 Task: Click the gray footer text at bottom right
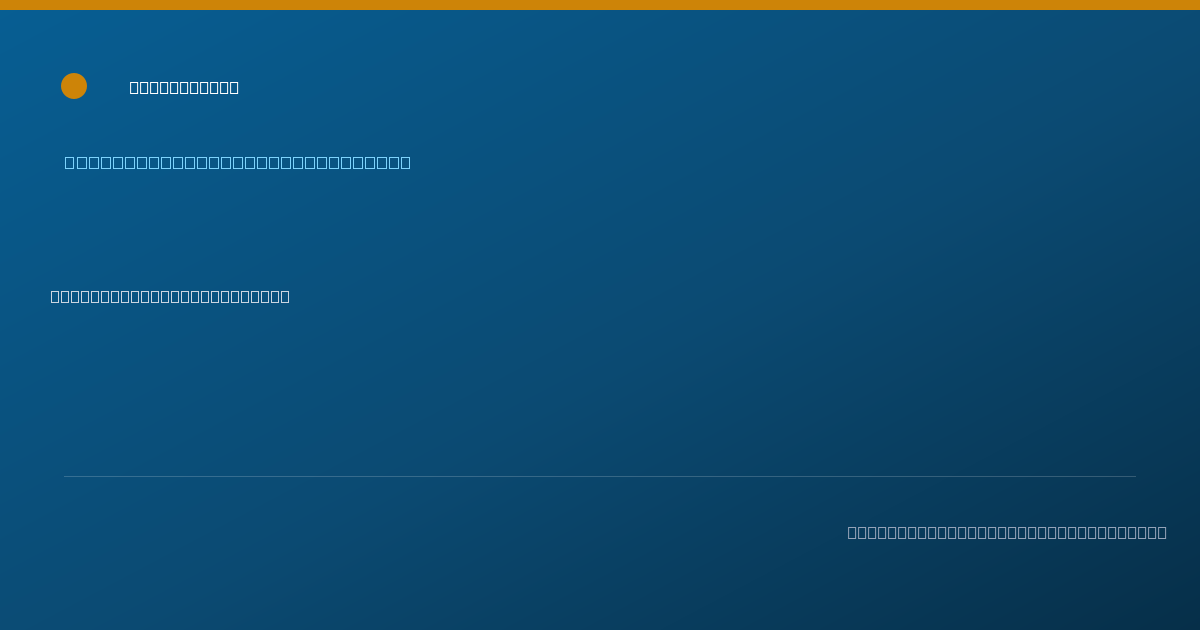pyautogui.click(x=1007, y=532)
